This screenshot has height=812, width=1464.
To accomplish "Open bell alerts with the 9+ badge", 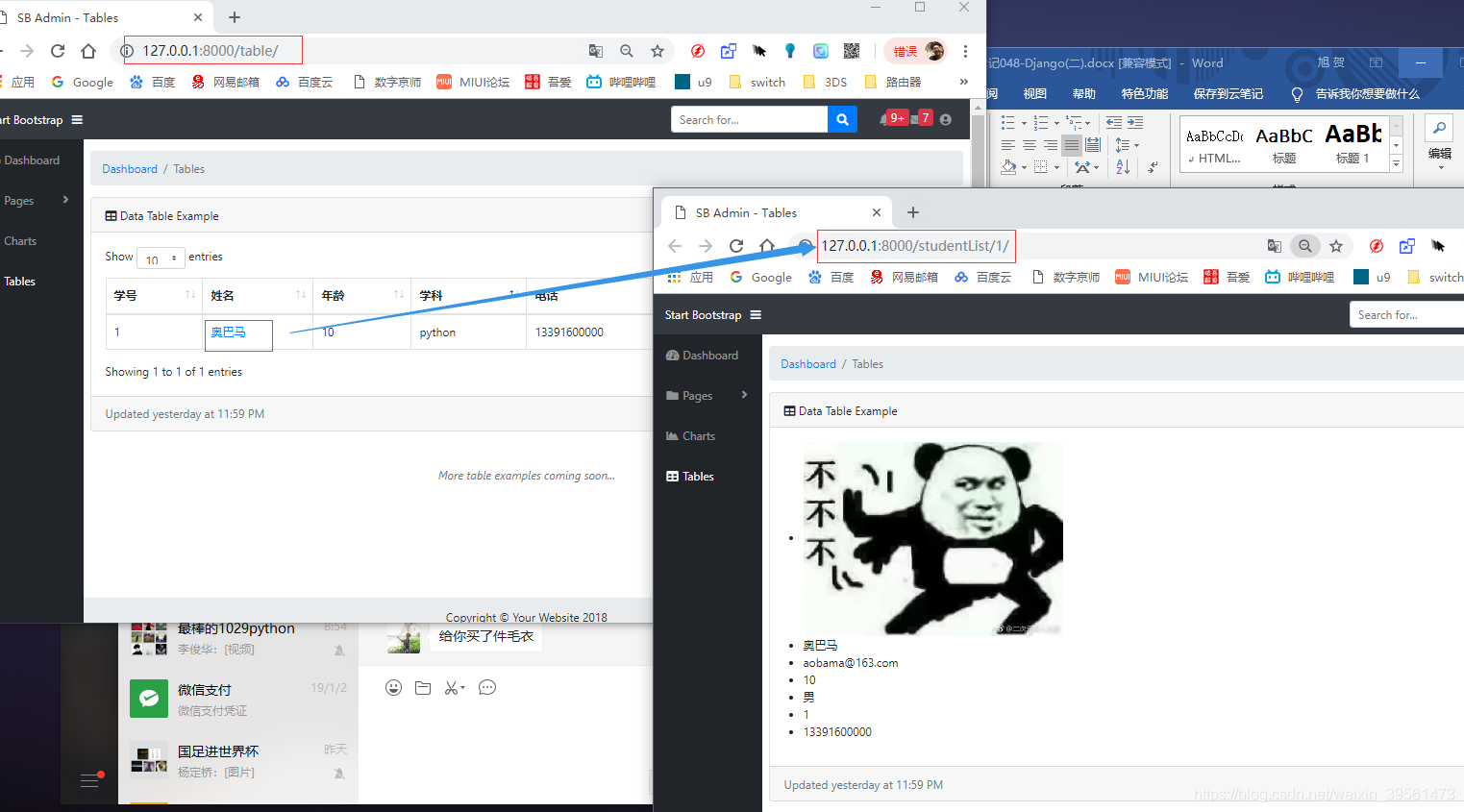I will (x=892, y=118).
